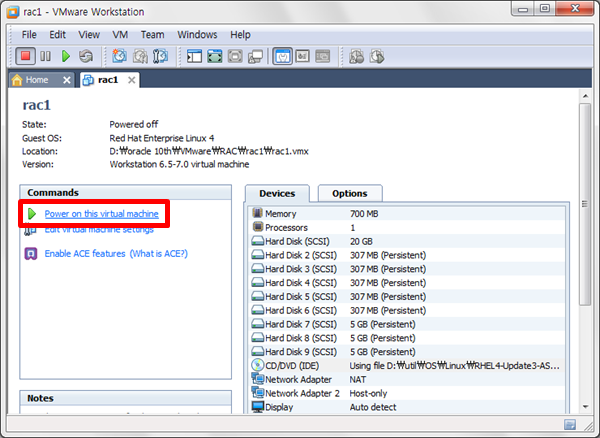Select the Hard Disk 6 (SCSI) row

407,310
